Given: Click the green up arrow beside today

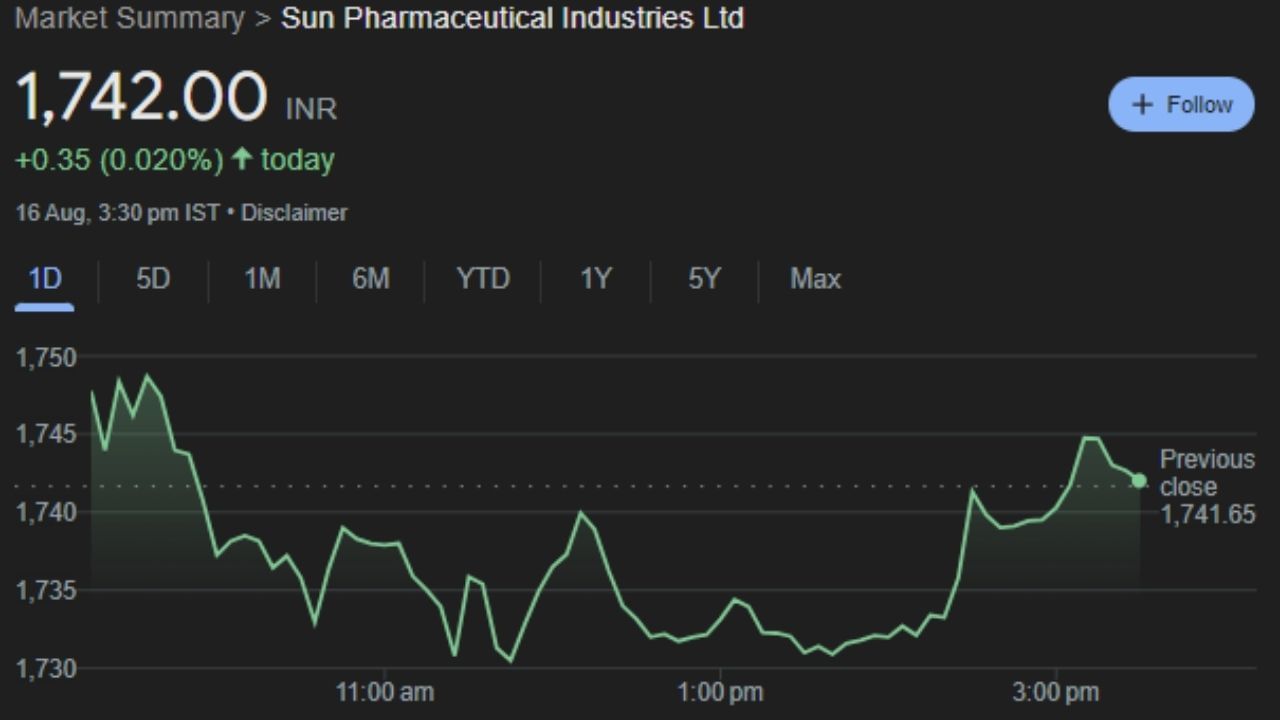Looking at the screenshot, I should click(241, 159).
